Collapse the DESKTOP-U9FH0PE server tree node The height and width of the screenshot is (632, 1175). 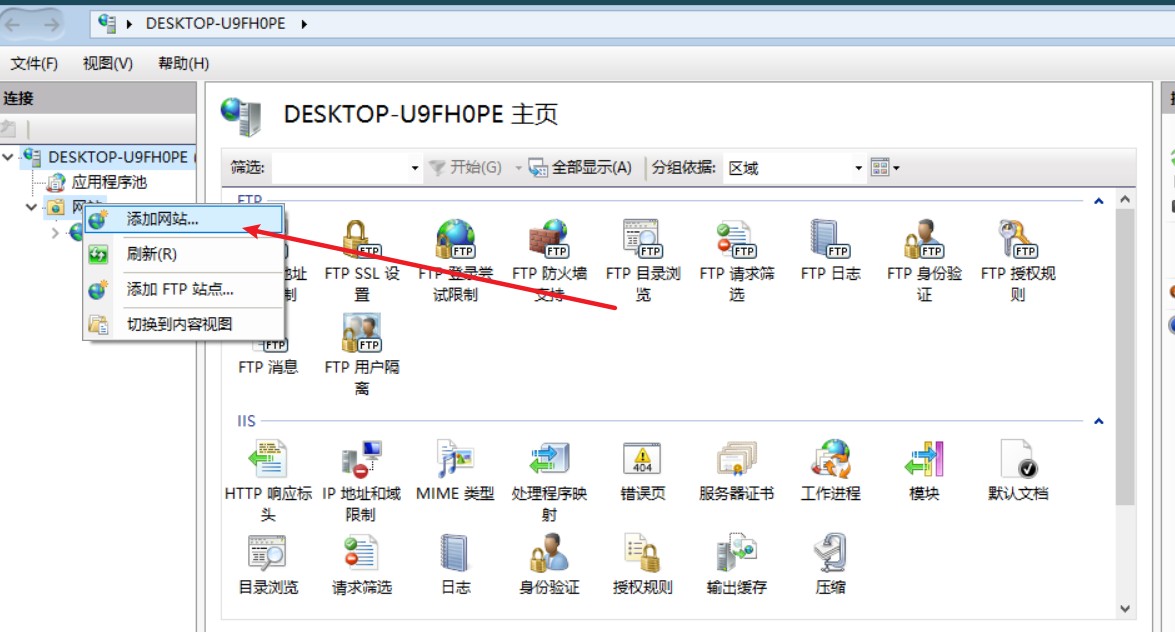pyautogui.click(x=8, y=157)
